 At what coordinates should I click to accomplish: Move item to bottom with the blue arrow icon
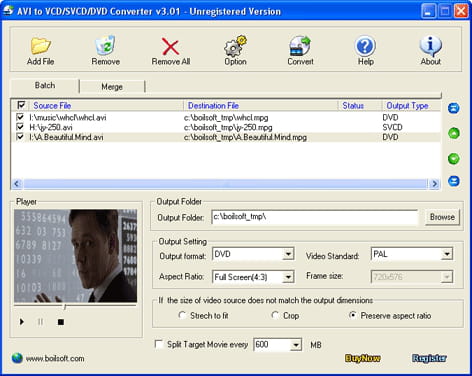[x=454, y=181]
